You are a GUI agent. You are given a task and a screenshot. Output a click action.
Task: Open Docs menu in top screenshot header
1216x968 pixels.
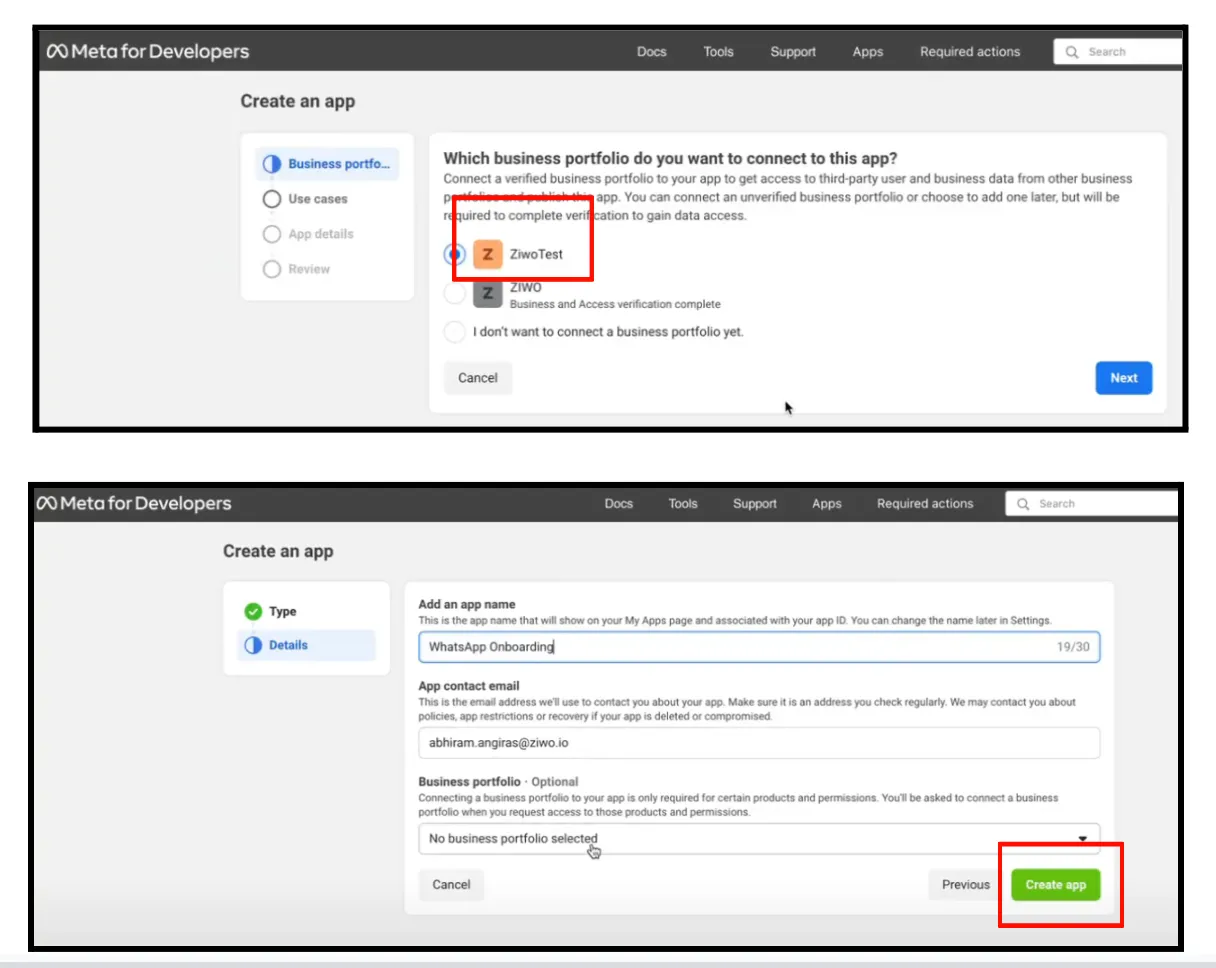tap(651, 52)
